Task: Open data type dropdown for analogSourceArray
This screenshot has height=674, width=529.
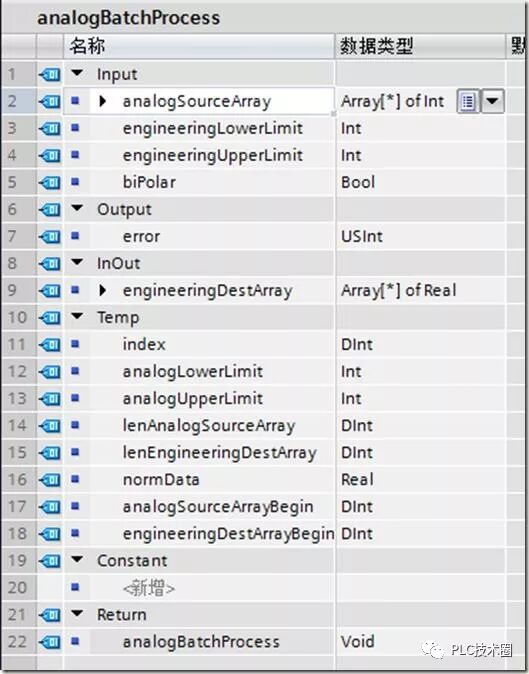Action: tap(492, 101)
